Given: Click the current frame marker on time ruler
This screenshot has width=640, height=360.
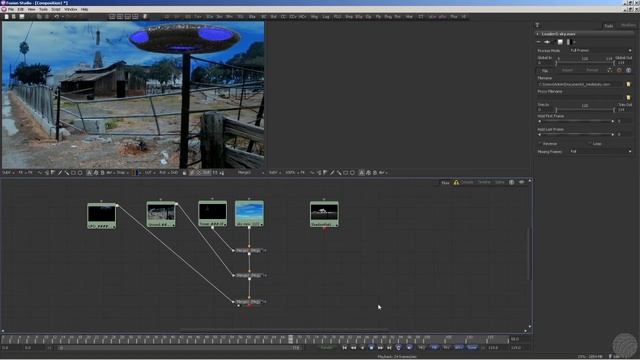Looking at the screenshot, I should click(x=291, y=339).
